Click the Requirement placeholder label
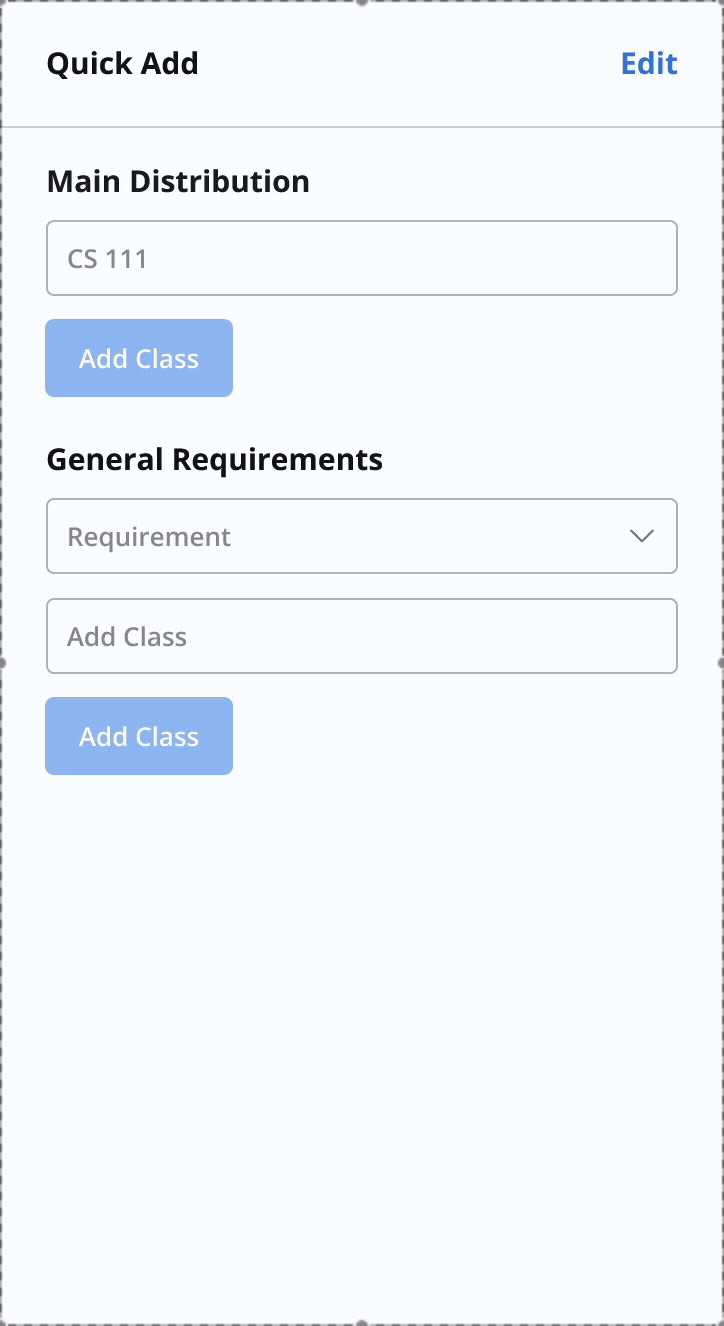Viewport: 724px width, 1326px height. click(x=149, y=536)
